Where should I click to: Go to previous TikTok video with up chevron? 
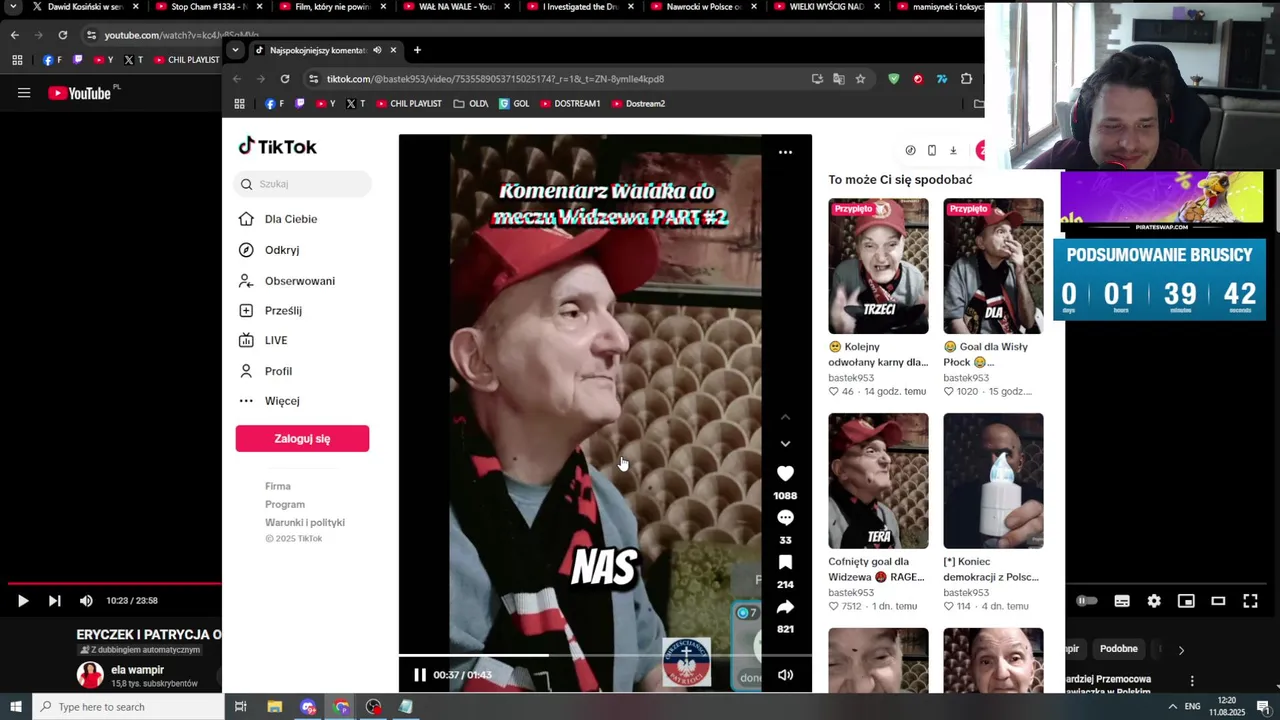tap(785, 417)
